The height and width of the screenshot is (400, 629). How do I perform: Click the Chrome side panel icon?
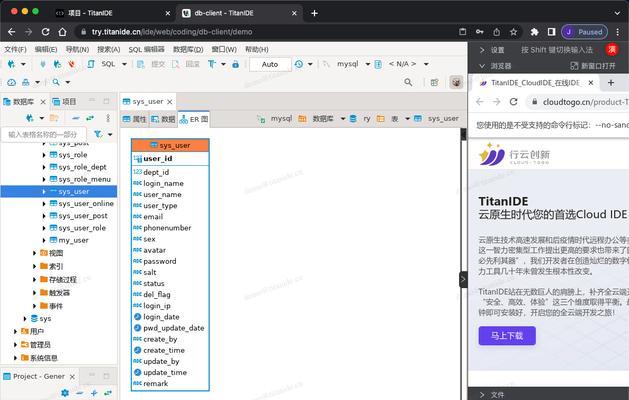point(551,32)
